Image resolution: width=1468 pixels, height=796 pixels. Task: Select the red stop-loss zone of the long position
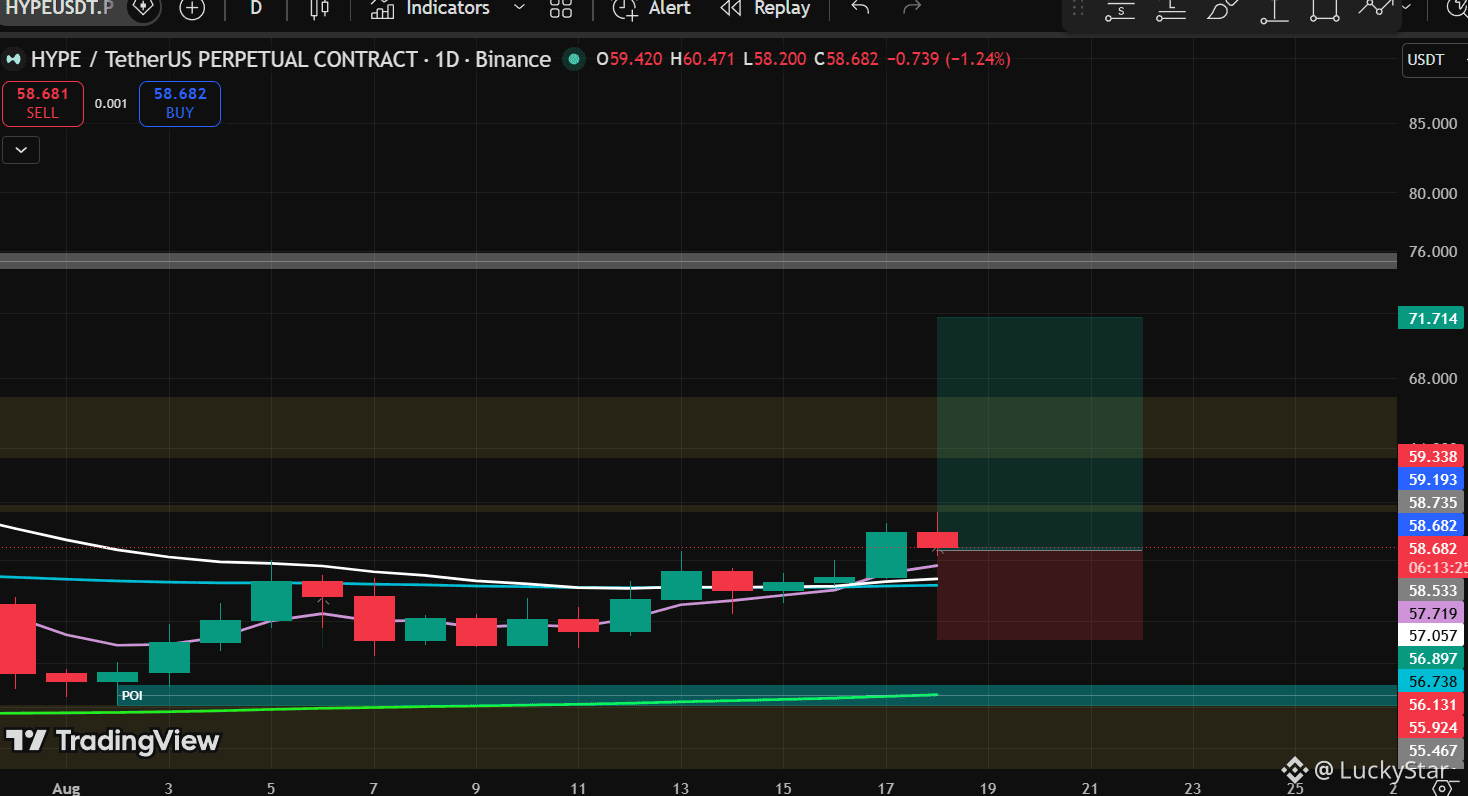tap(1039, 595)
